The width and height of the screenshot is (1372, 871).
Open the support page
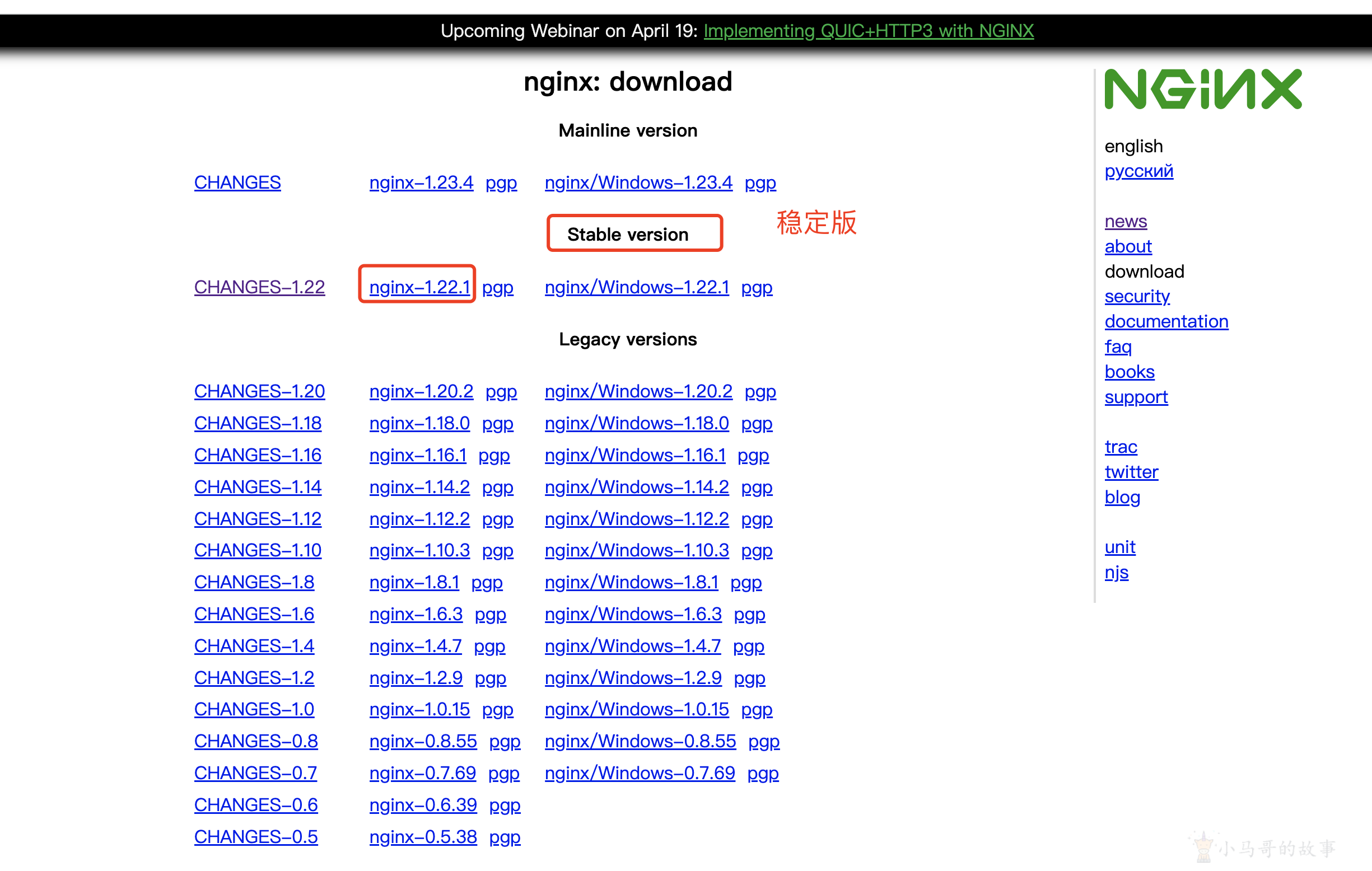(x=1136, y=397)
